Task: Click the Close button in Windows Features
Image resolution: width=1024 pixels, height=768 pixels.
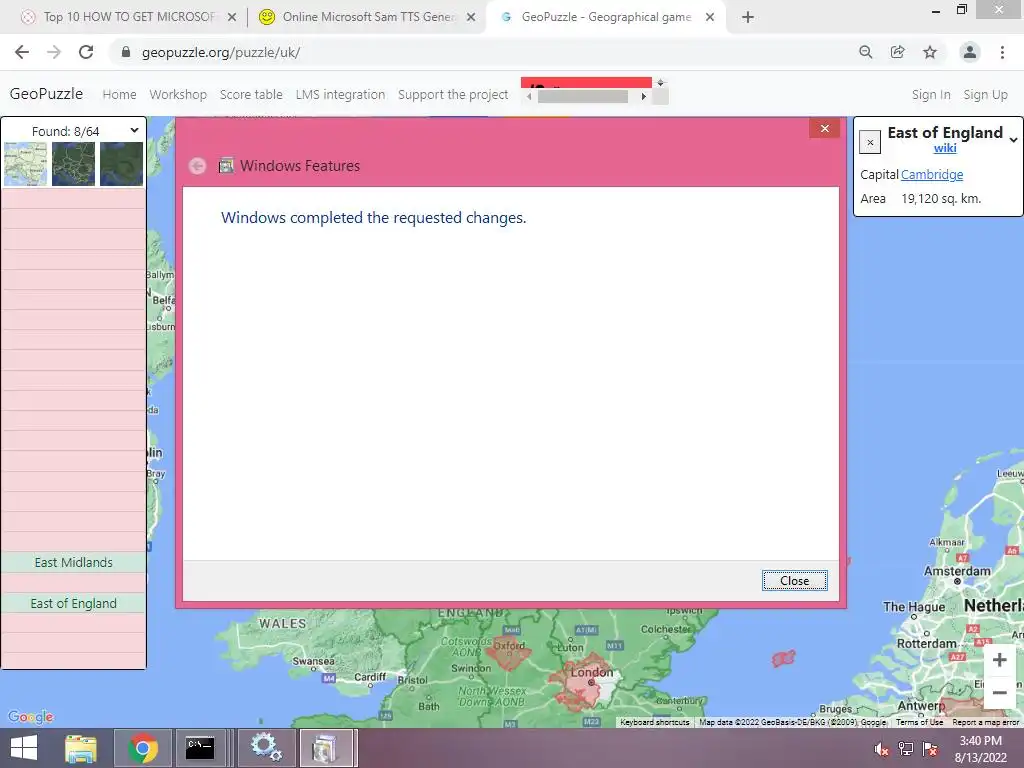Action: [794, 581]
